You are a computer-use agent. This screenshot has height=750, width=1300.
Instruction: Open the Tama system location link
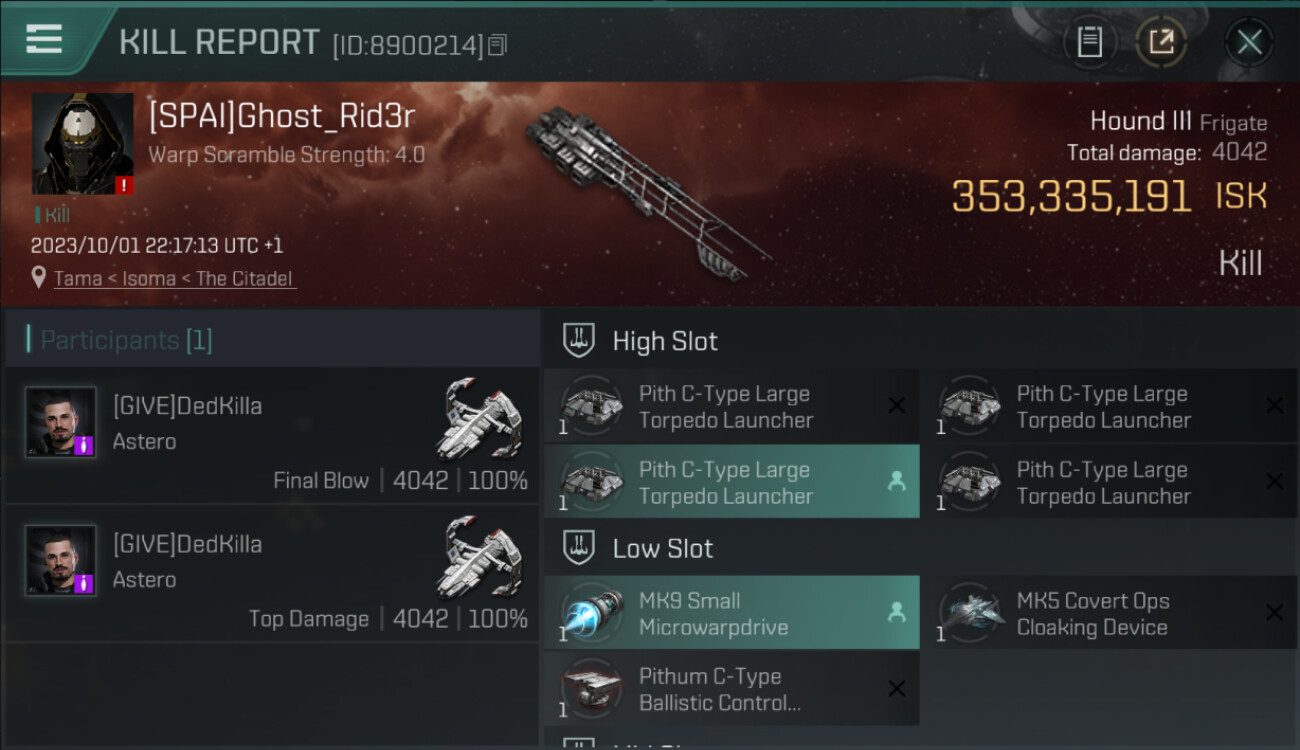pos(175,279)
